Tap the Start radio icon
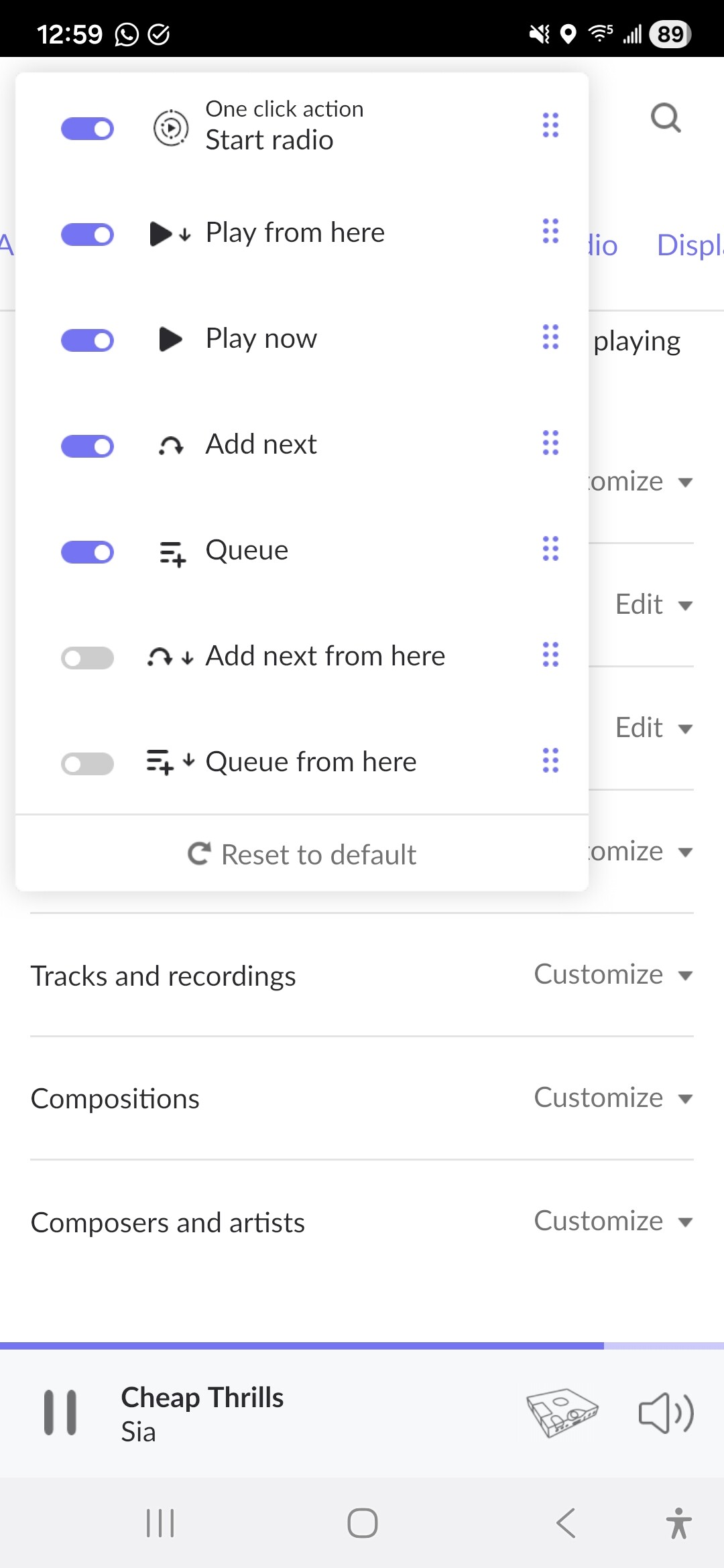This screenshot has width=724, height=1568. pos(171,127)
